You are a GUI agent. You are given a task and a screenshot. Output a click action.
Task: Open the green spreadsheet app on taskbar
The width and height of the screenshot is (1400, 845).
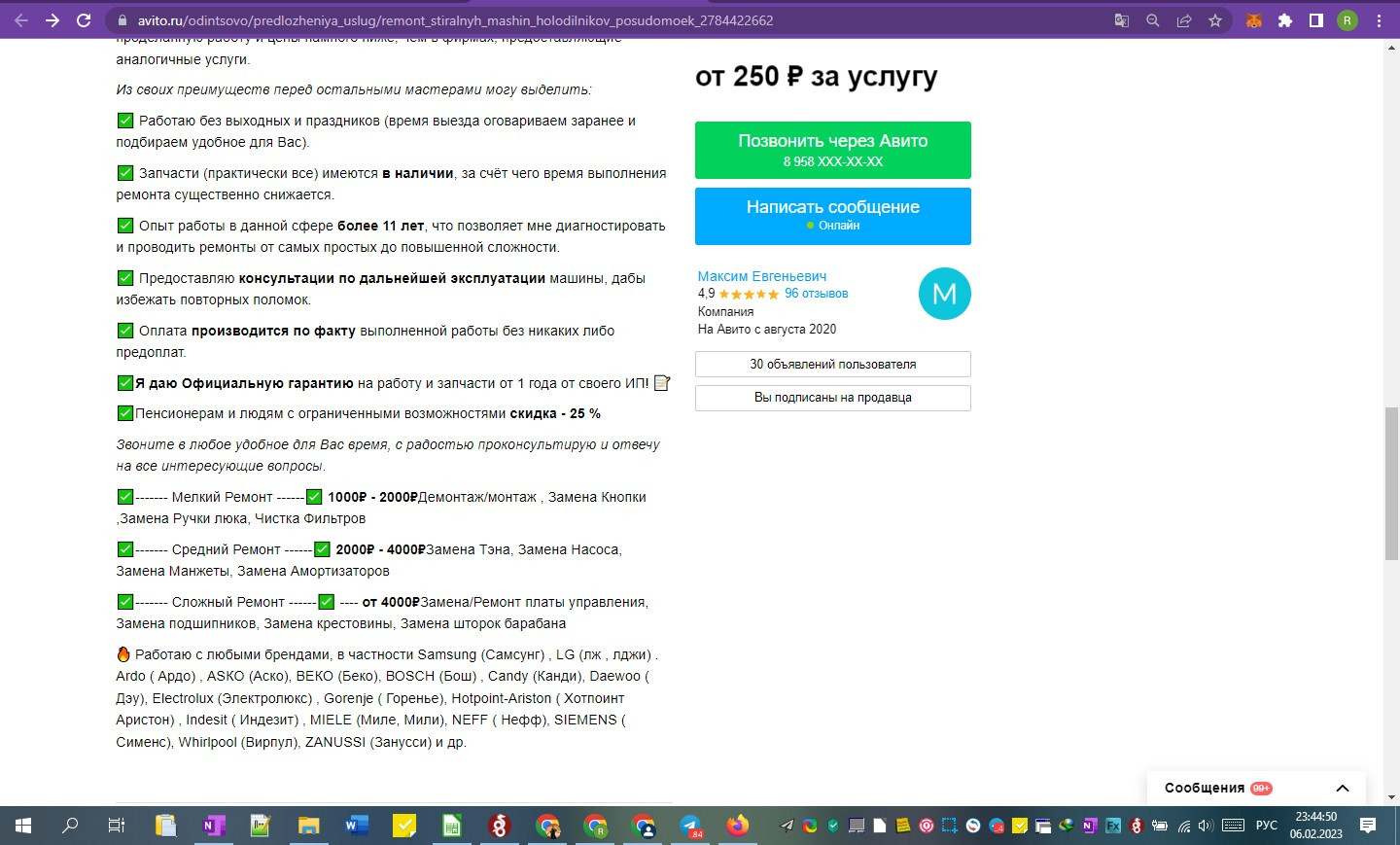click(x=451, y=826)
